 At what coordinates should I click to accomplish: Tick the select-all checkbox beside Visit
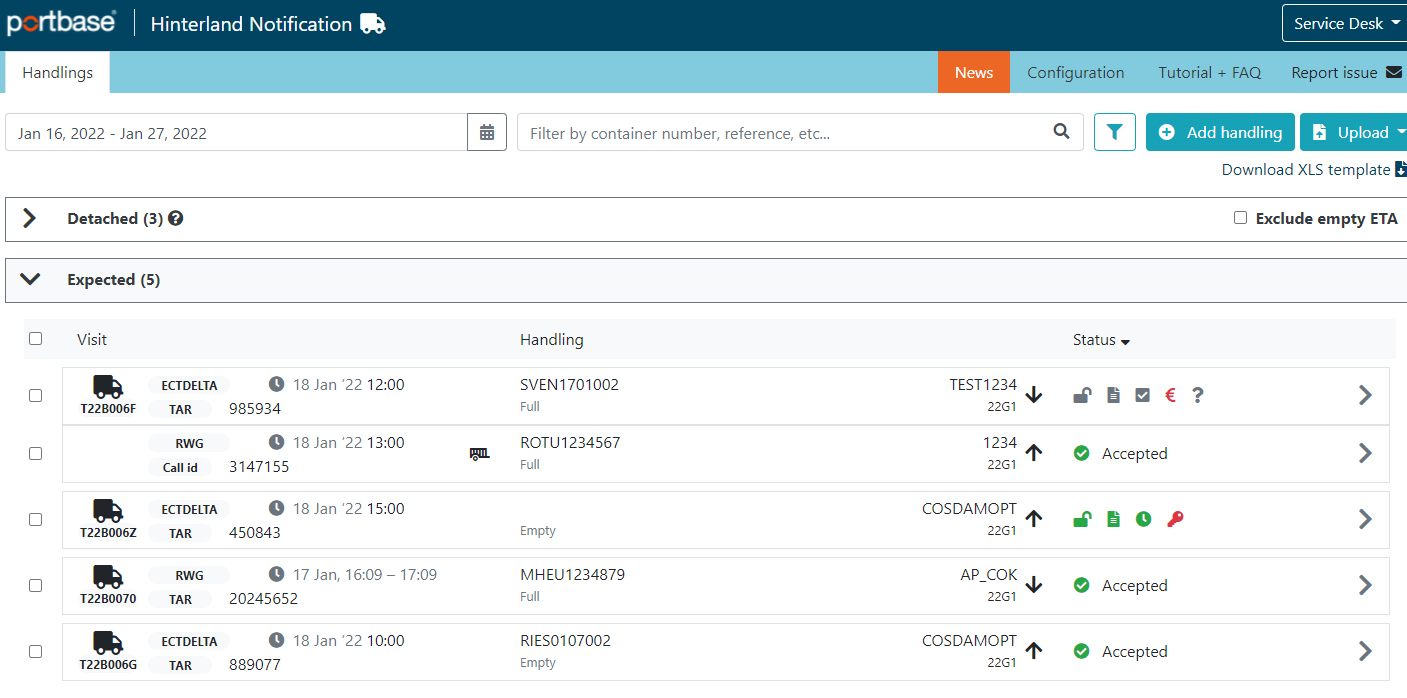[x=36, y=339]
